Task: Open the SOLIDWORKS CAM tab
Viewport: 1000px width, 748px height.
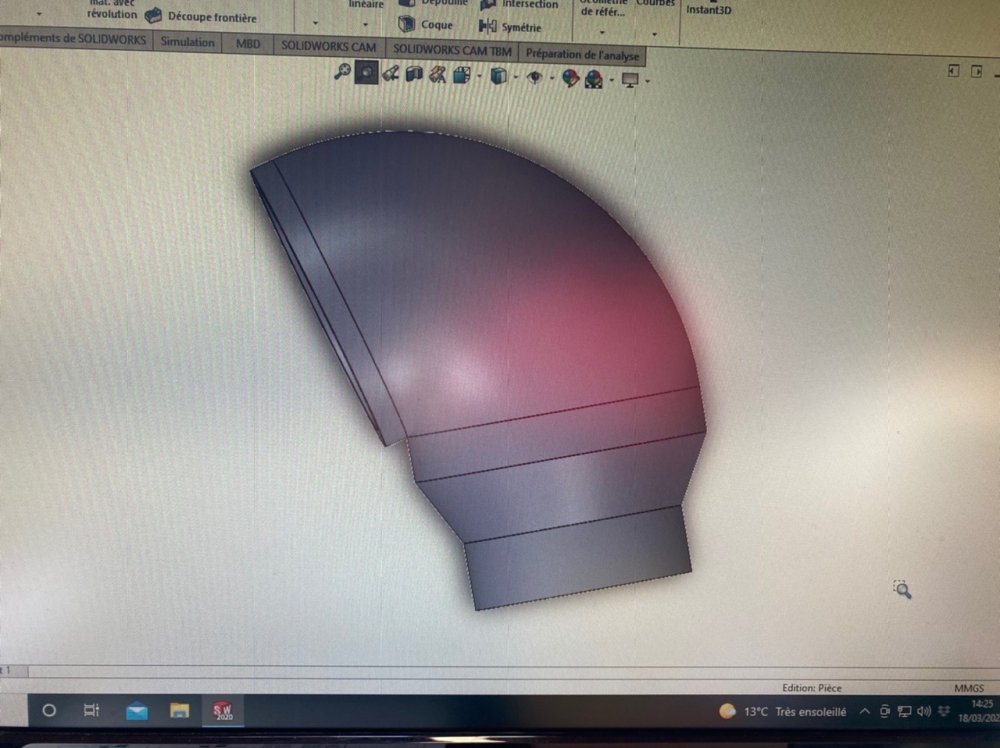Action: coord(328,46)
